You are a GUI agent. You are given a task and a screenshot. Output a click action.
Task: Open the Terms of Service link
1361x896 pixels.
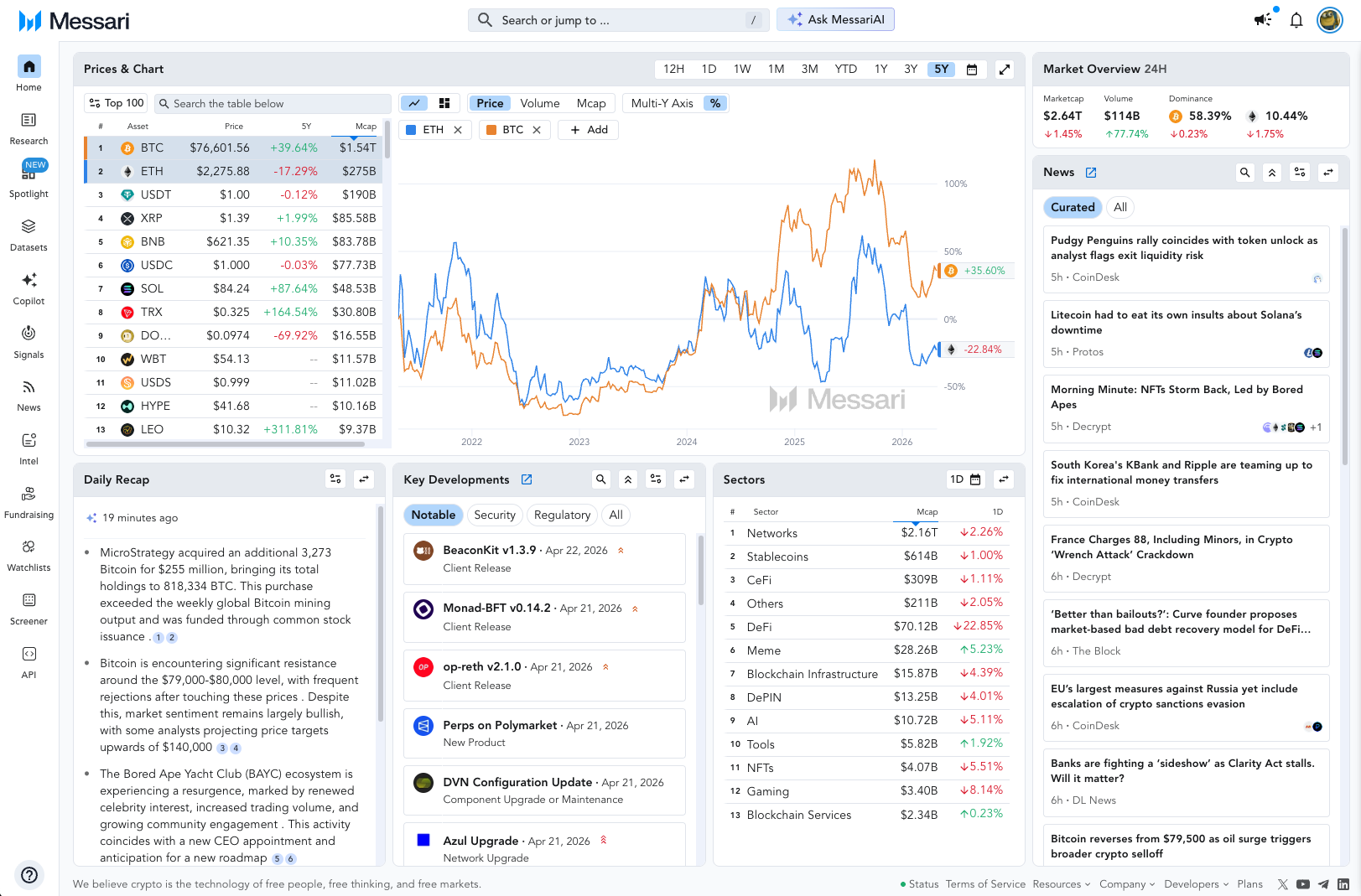[985, 884]
